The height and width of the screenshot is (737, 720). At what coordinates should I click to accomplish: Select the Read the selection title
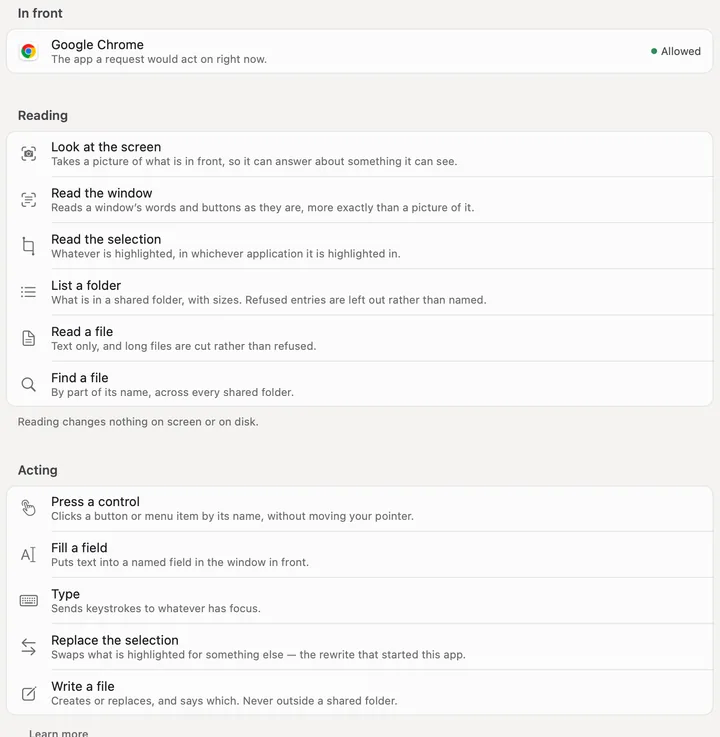(x=106, y=239)
